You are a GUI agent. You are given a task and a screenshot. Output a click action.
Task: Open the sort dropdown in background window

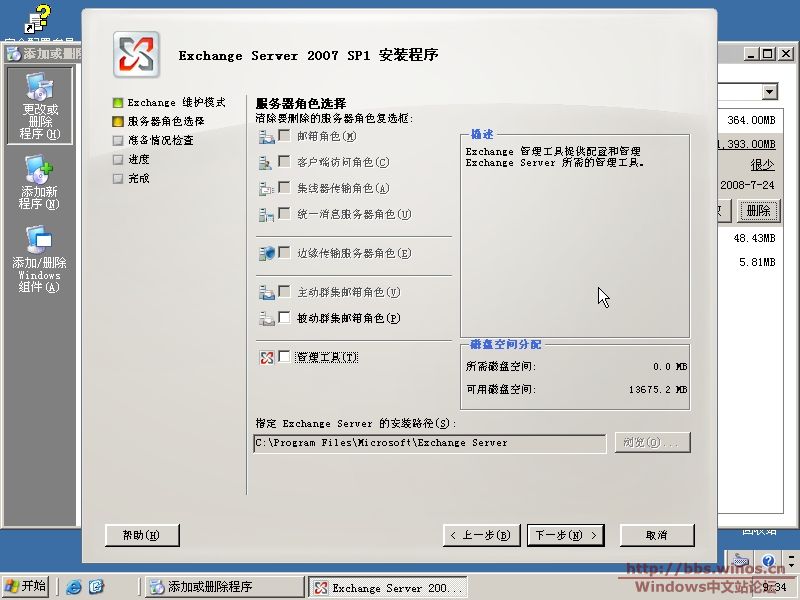pos(769,92)
